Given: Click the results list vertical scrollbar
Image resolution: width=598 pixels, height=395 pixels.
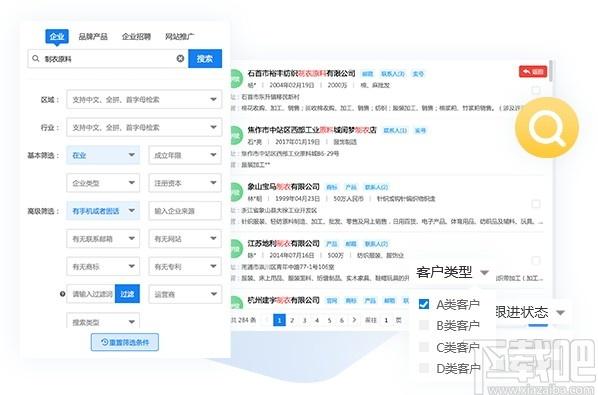Looking at the screenshot, I should coord(551,71).
